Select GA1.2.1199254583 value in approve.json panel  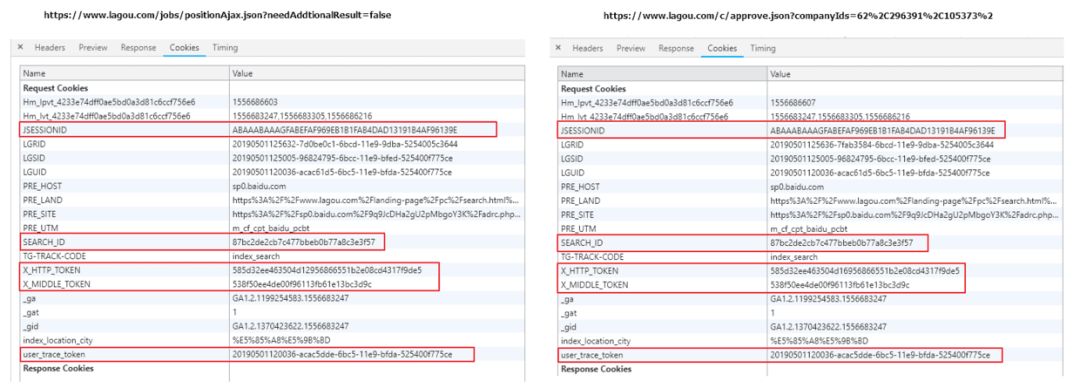(829, 299)
